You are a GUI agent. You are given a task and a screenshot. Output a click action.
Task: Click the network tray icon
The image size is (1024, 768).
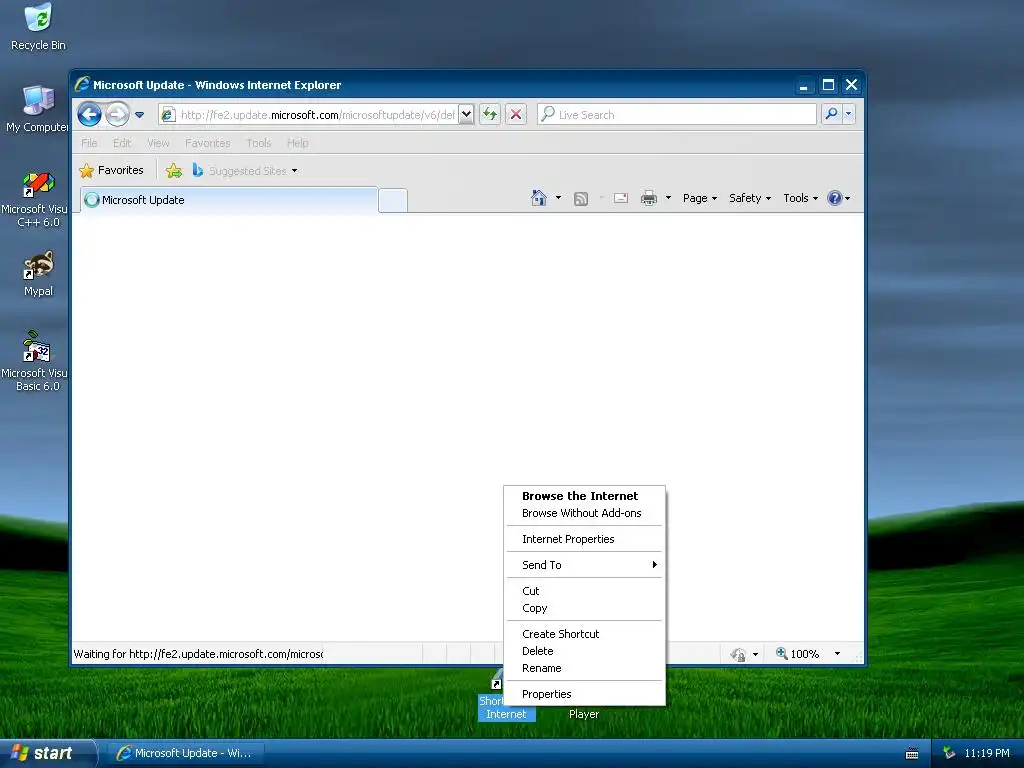coord(948,753)
